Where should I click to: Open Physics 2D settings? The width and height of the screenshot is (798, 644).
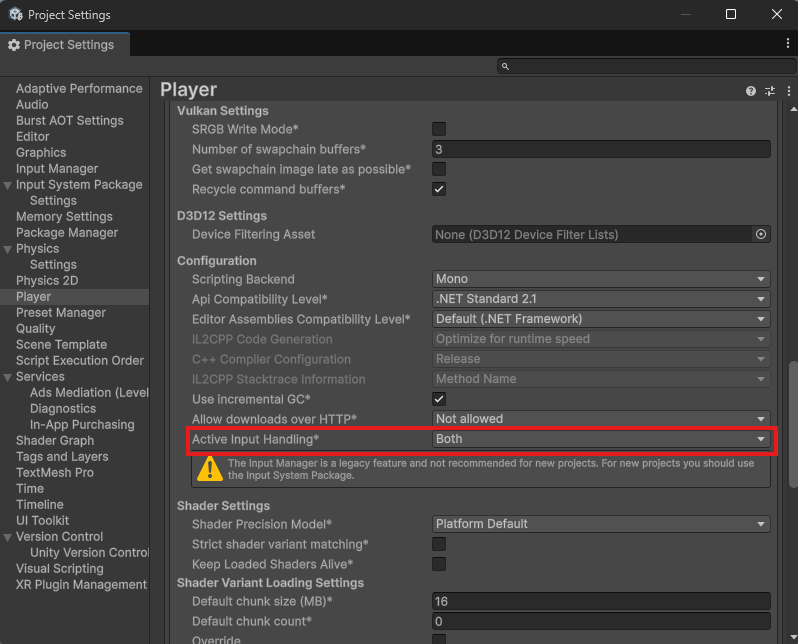point(47,281)
